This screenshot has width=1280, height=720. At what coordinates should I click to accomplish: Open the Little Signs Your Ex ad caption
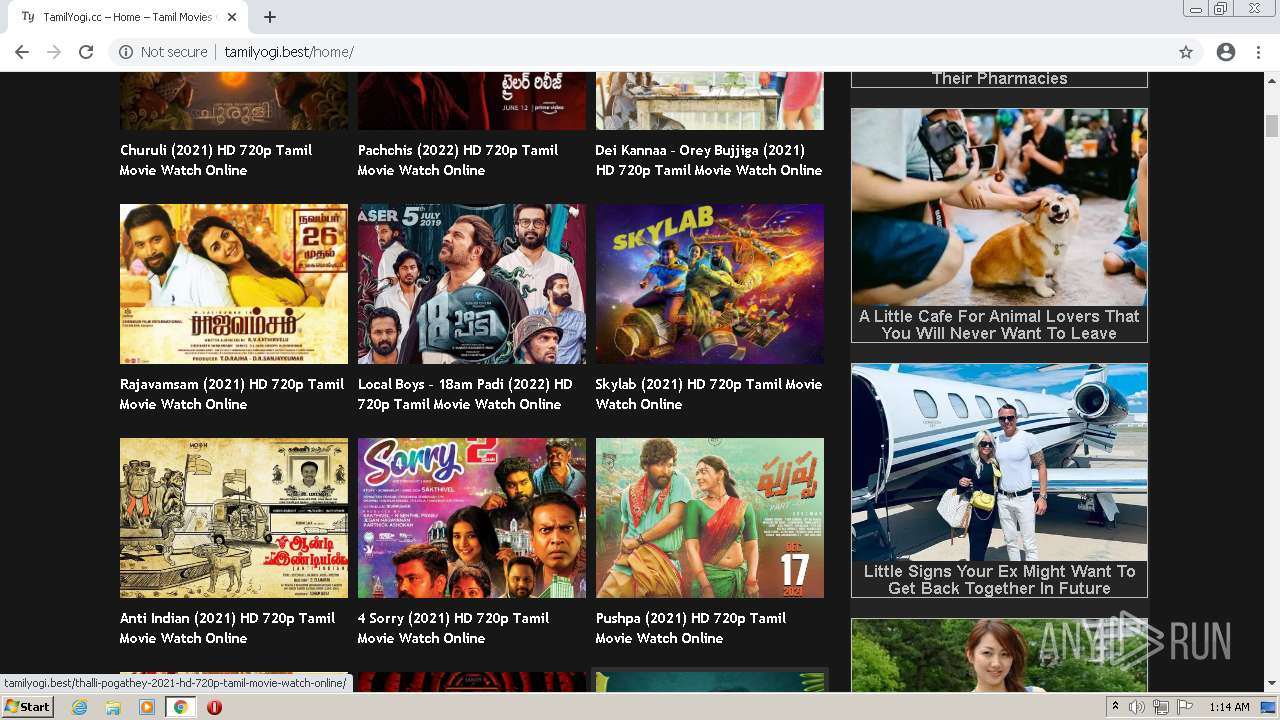[x=999, y=580]
